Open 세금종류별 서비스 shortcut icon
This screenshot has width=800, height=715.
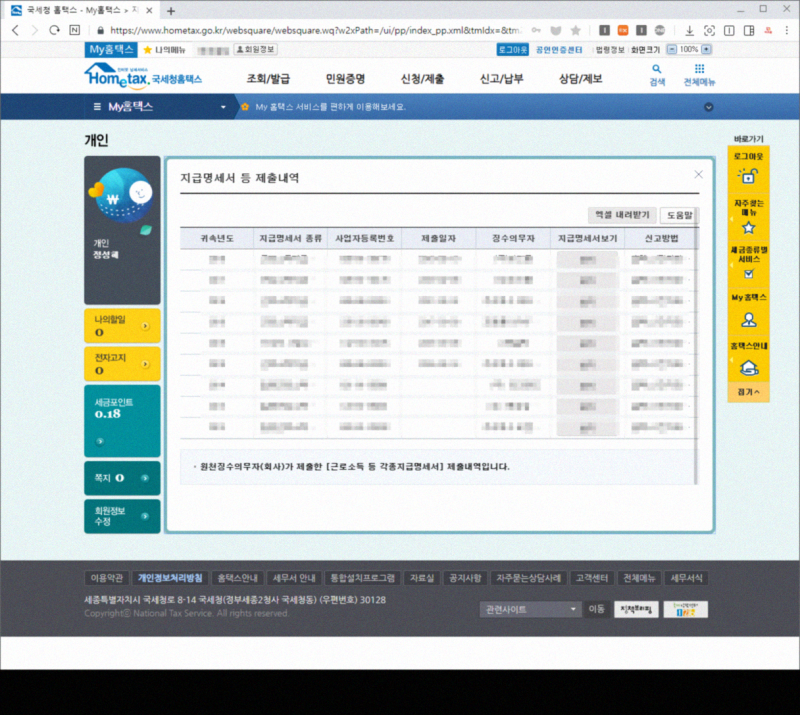point(748,274)
